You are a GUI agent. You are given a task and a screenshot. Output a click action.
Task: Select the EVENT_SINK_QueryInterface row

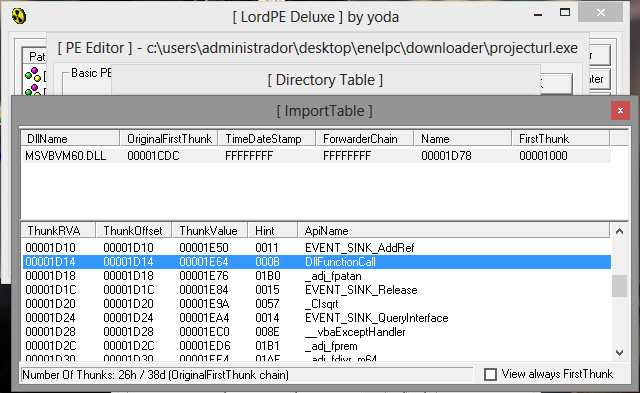pyautogui.click(x=316, y=318)
